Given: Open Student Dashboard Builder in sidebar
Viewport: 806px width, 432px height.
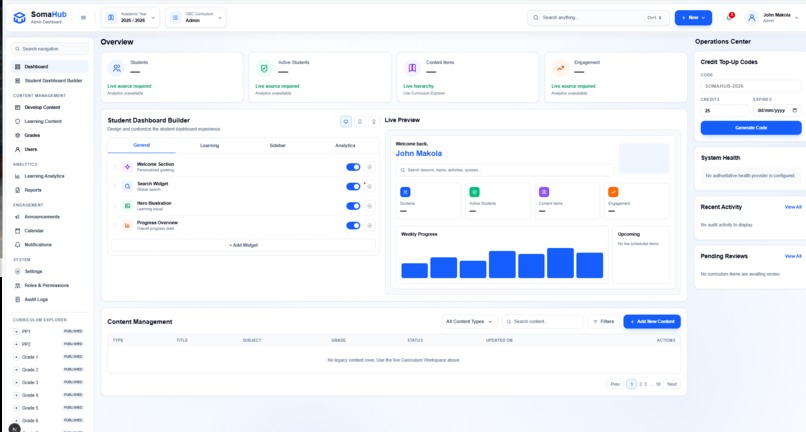Looking at the screenshot, I should (49, 81).
